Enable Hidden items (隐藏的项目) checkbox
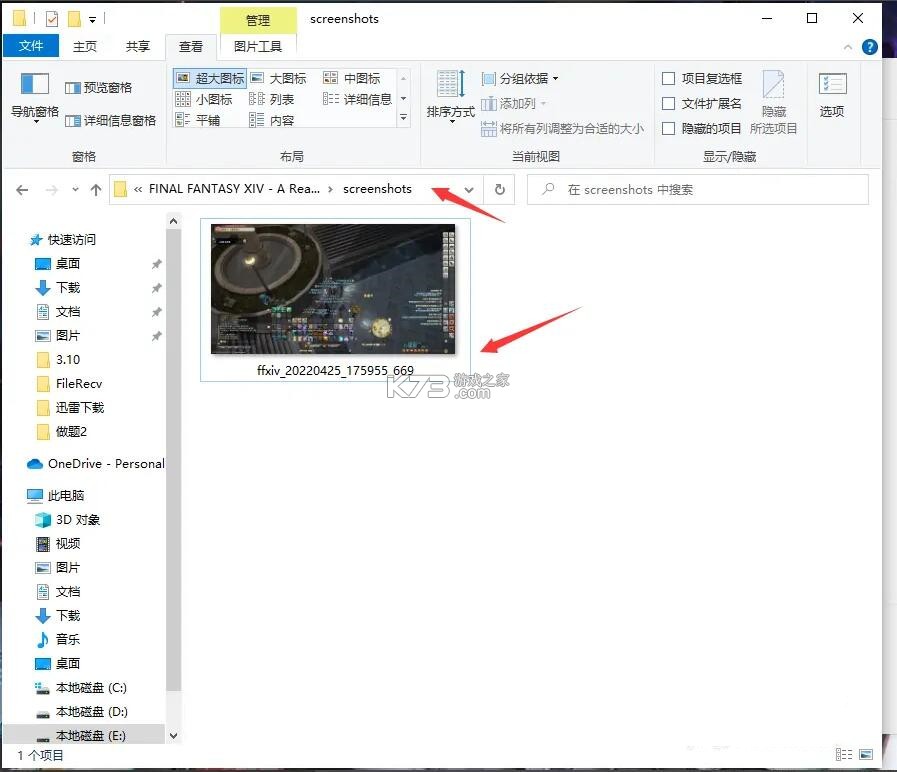 tap(701, 128)
